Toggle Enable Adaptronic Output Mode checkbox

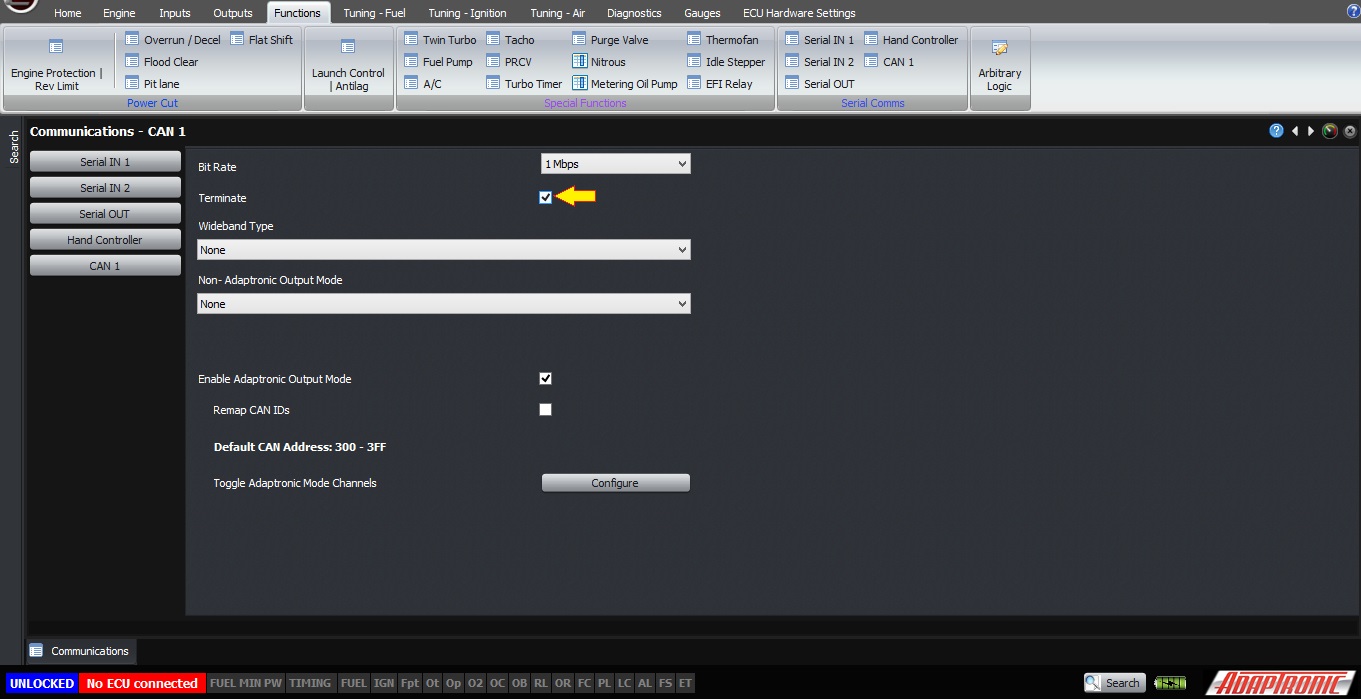coord(545,378)
